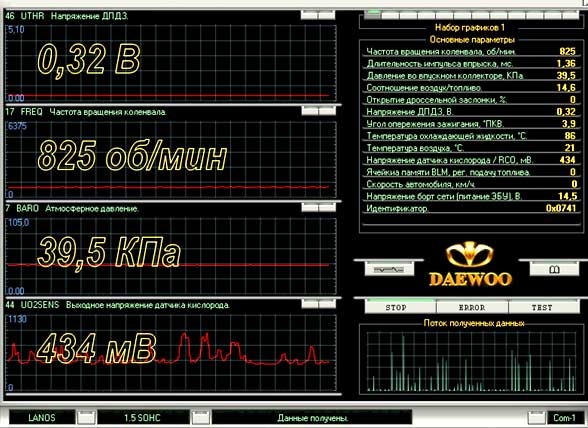
Task: Click the waveform graph icon button
Action: point(389,269)
